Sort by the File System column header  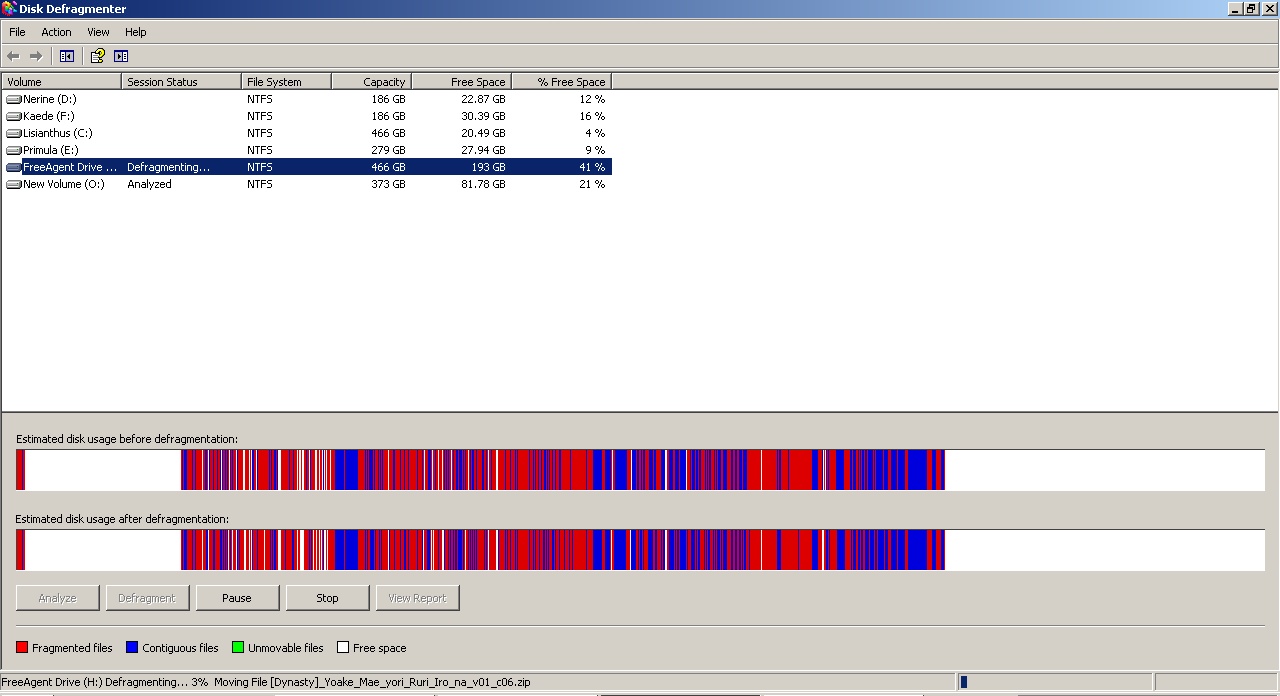(286, 82)
